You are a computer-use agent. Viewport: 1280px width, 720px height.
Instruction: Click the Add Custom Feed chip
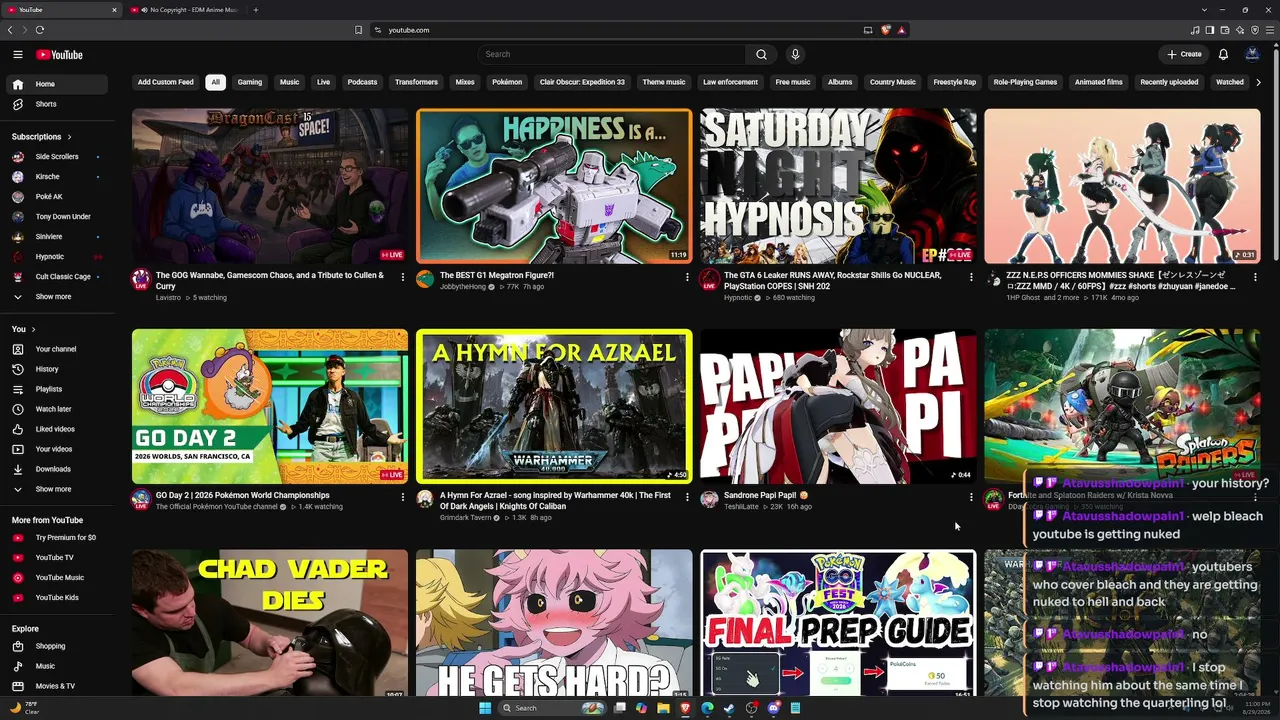tap(166, 82)
